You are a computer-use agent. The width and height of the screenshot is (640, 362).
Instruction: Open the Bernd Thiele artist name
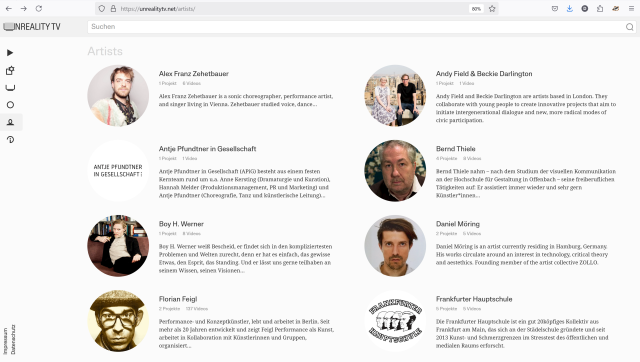(456, 149)
